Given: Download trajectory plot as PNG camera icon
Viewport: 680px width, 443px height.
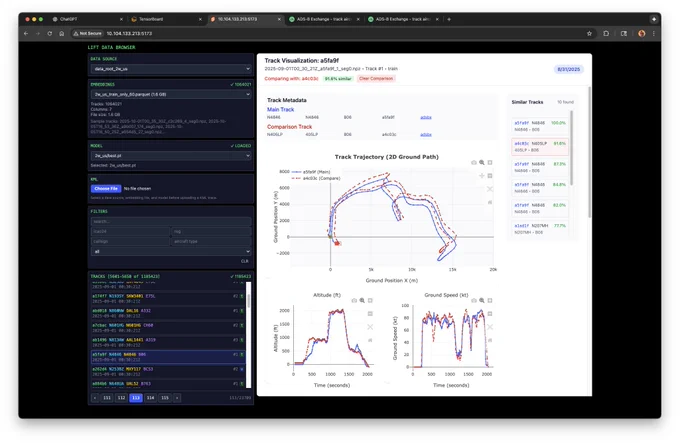Looking at the screenshot, I should [474, 163].
